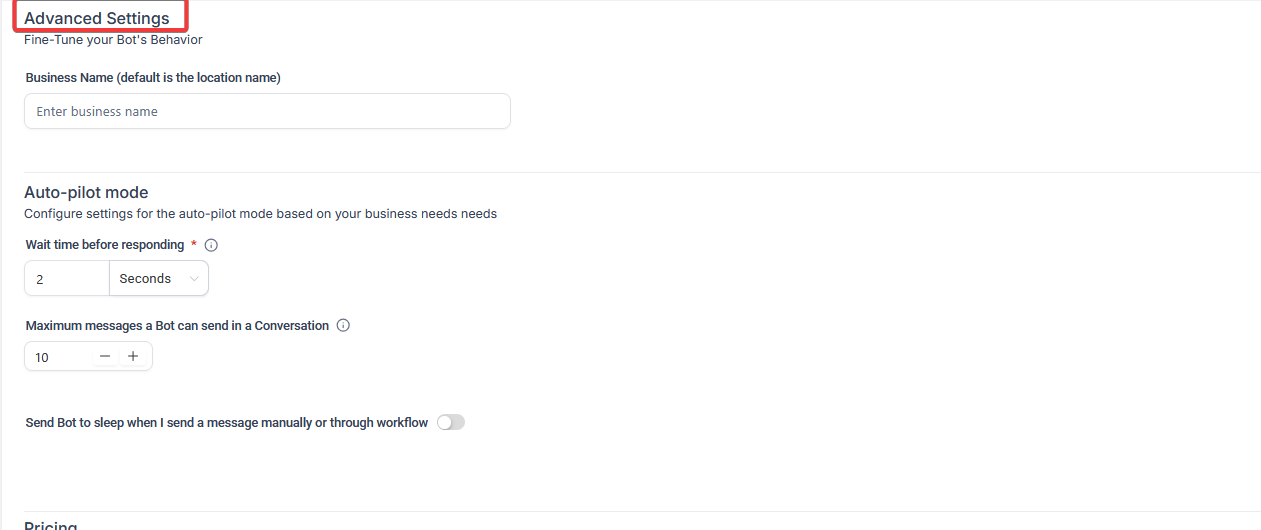Click the Fine-Tune your Bot's Behavior subtitle

click(x=113, y=40)
